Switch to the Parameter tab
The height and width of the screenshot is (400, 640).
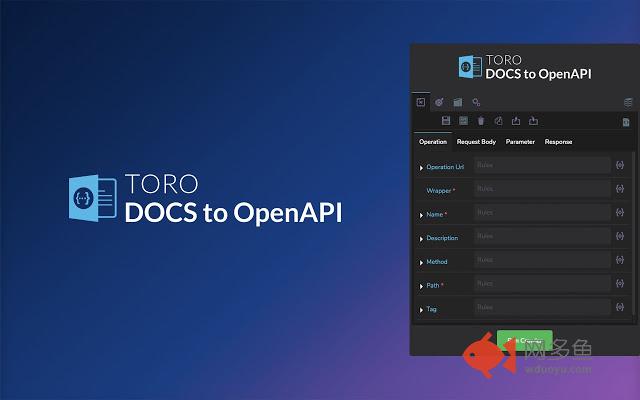[520, 142]
